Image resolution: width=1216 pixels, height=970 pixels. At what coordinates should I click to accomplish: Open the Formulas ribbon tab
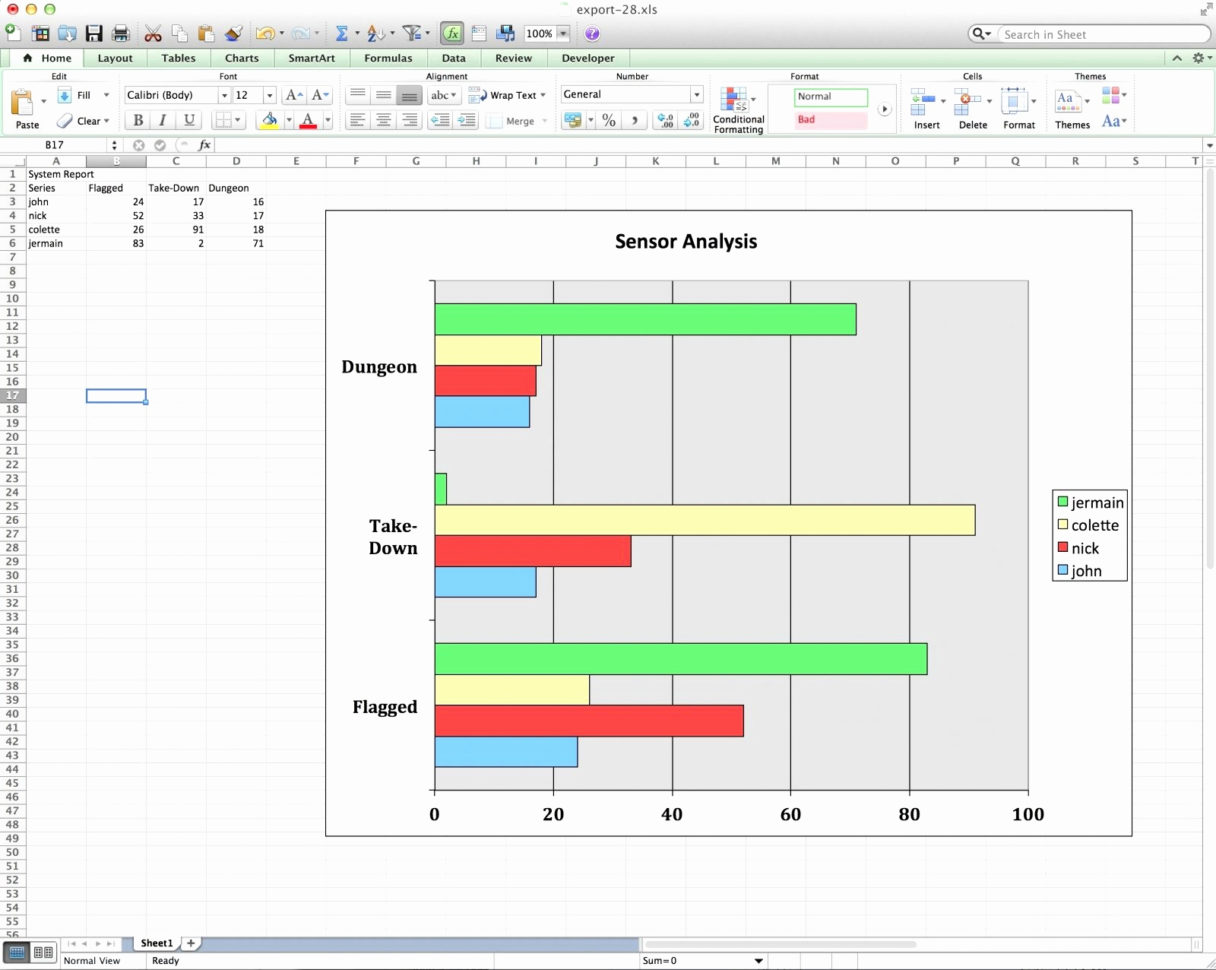pos(388,57)
